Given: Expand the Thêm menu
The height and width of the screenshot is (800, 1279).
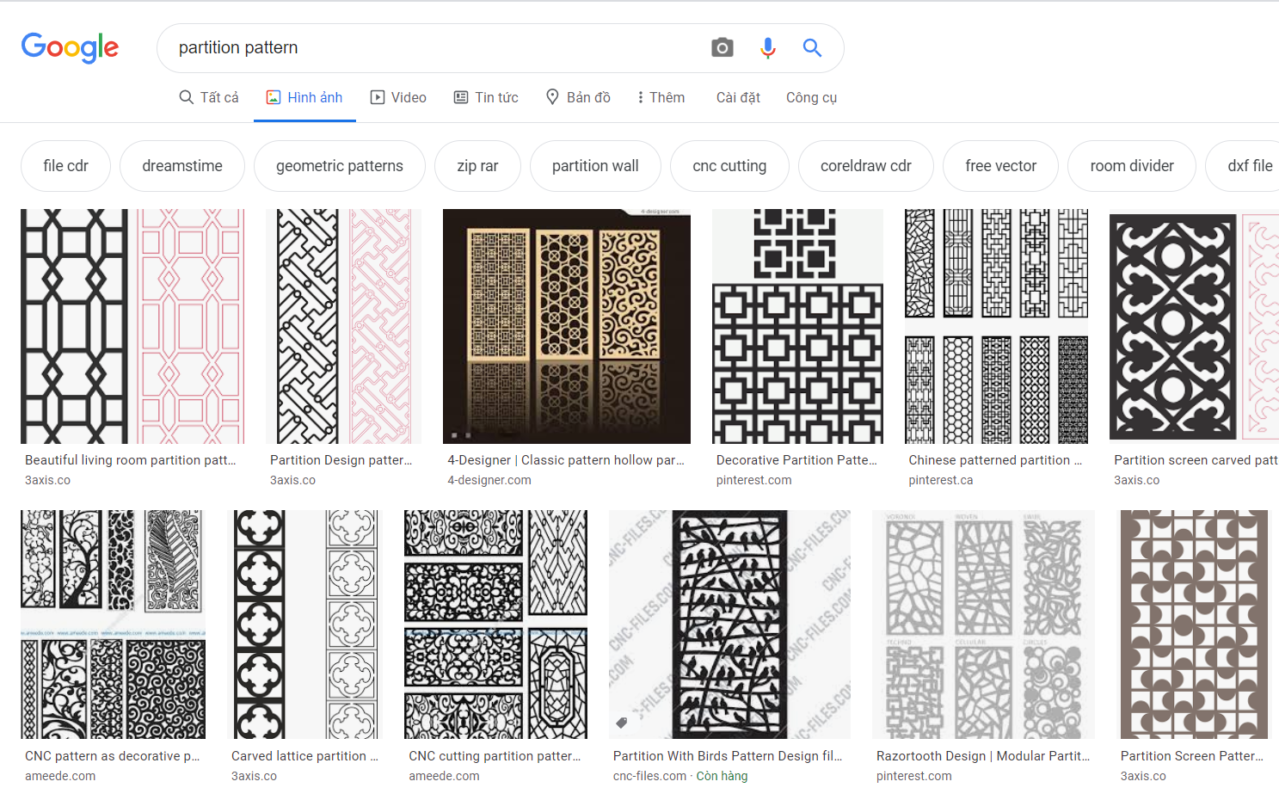Looking at the screenshot, I should click(660, 96).
